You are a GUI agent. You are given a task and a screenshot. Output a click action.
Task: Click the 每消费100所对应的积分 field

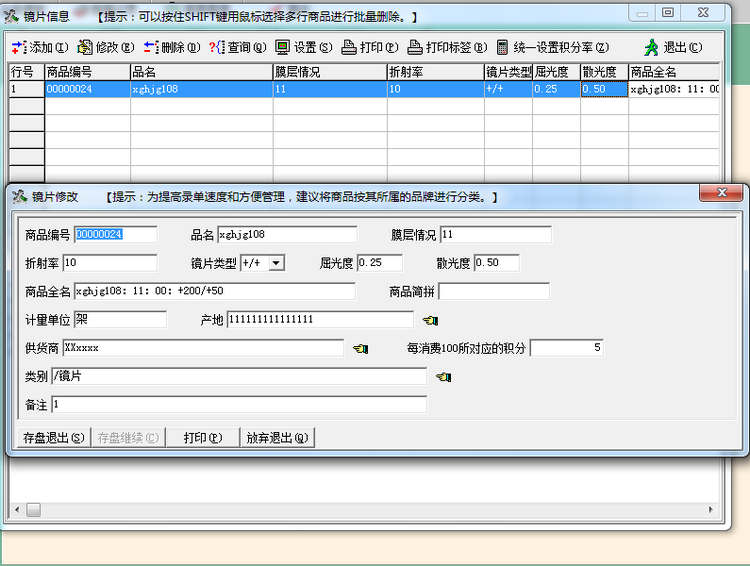(566, 348)
